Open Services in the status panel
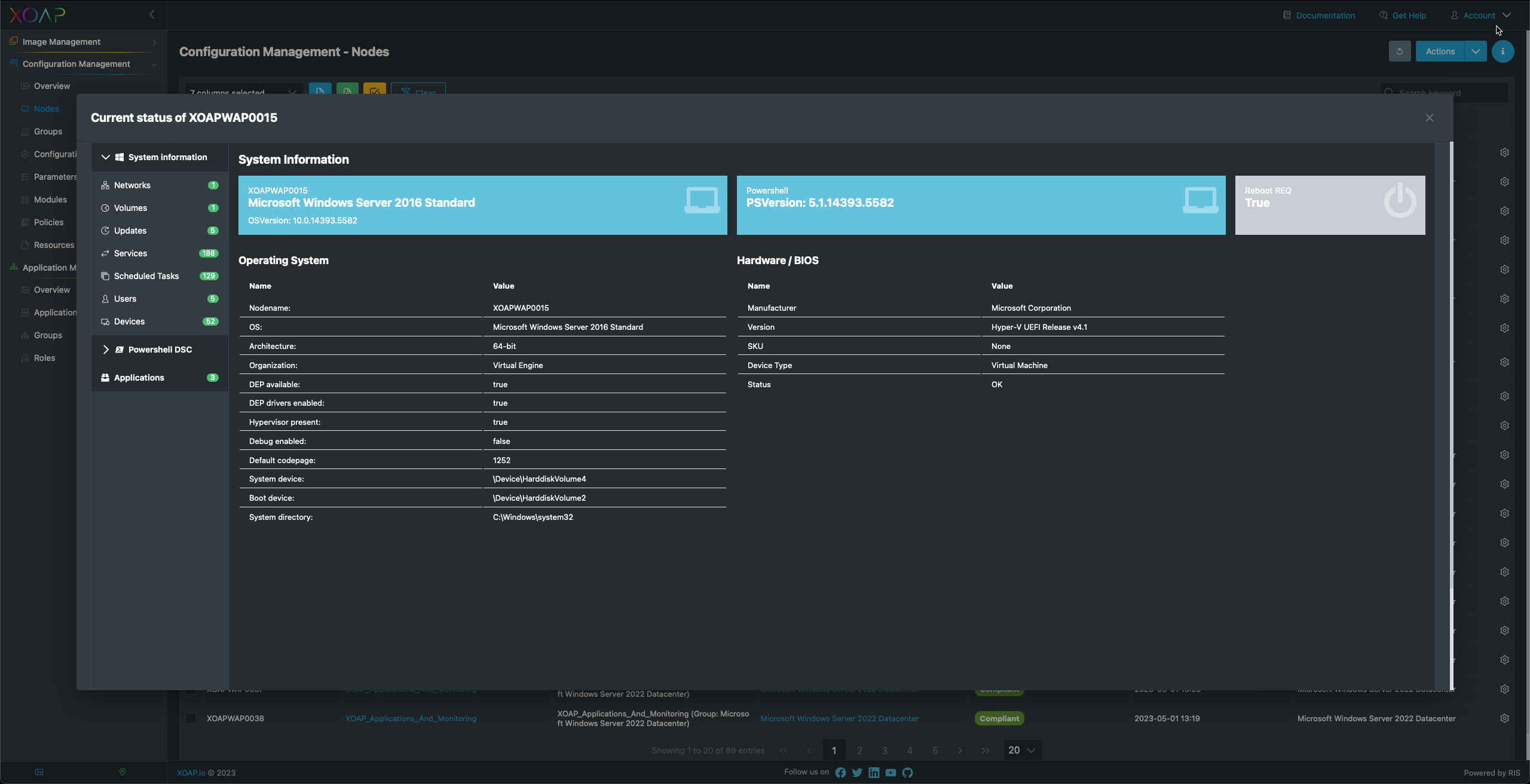This screenshot has width=1530, height=784. (160, 253)
